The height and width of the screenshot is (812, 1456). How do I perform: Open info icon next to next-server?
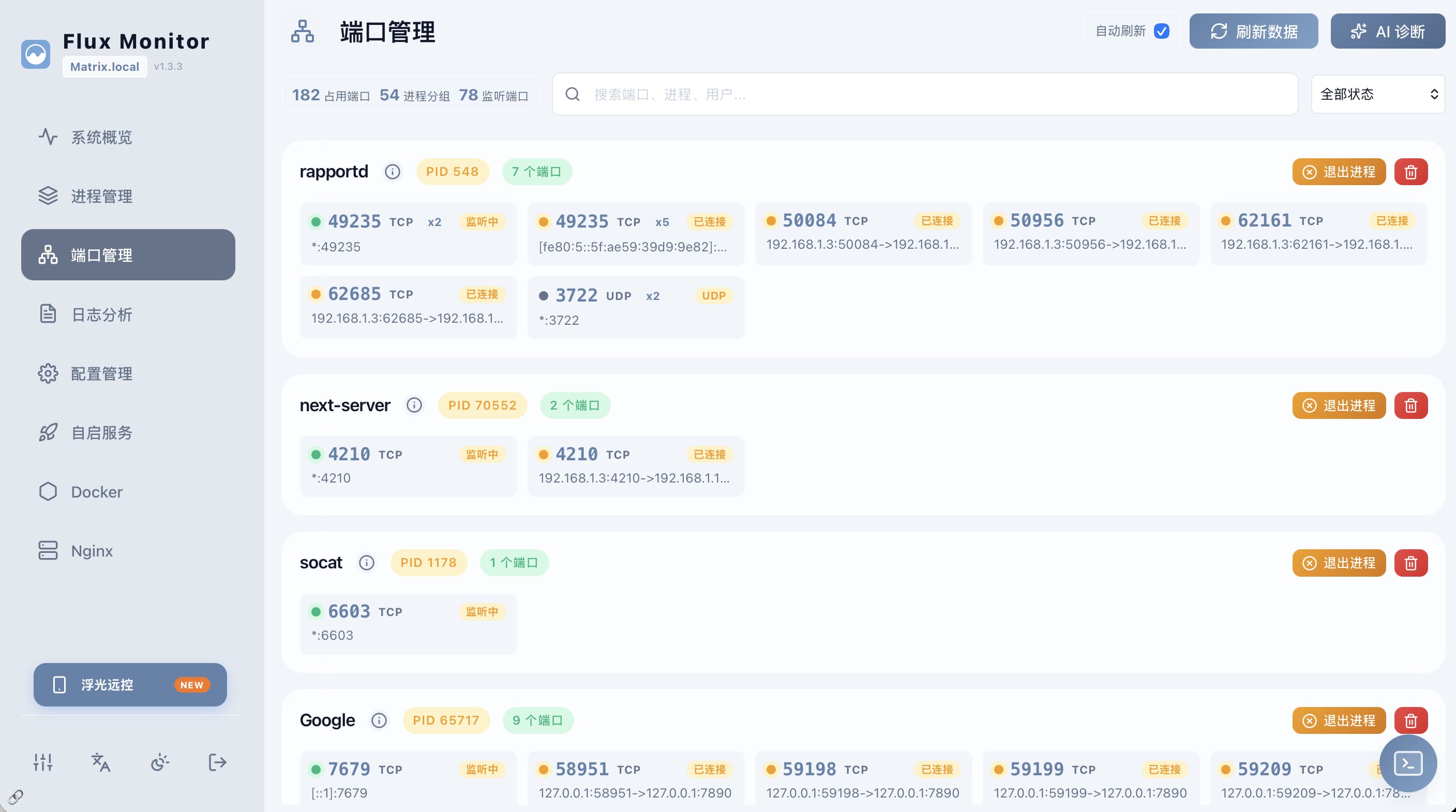click(x=414, y=405)
